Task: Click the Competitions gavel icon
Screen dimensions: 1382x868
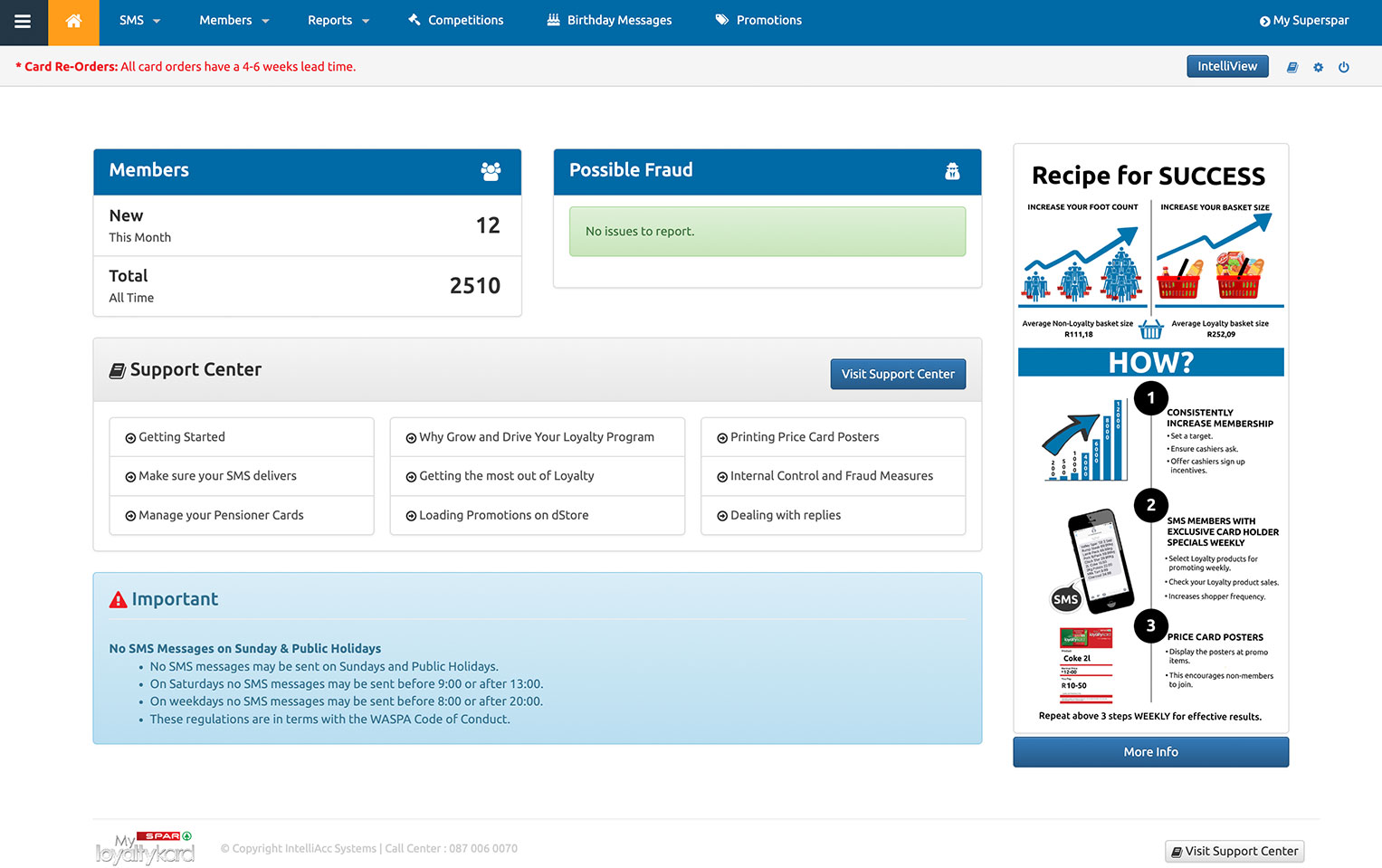Action: pyautogui.click(x=415, y=20)
